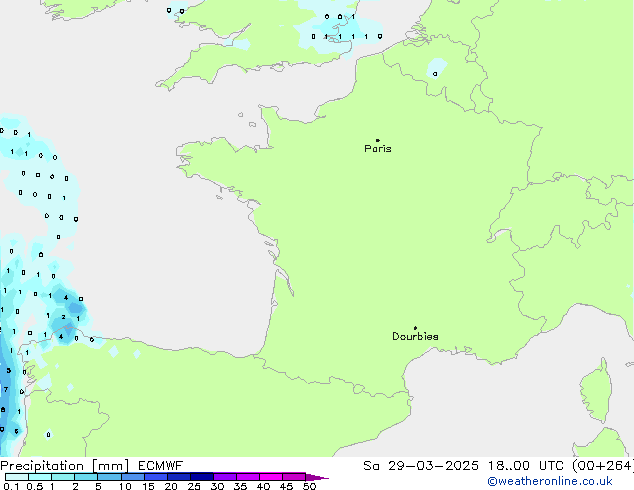
Task: Click the legend label '25'
Action: coord(194,486)
